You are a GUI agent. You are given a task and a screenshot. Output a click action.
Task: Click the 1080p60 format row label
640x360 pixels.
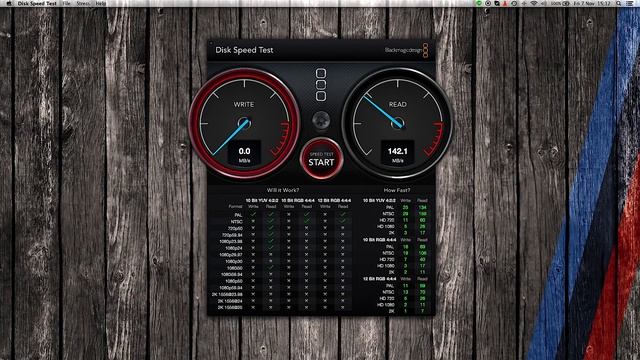[x=234, y=281]
